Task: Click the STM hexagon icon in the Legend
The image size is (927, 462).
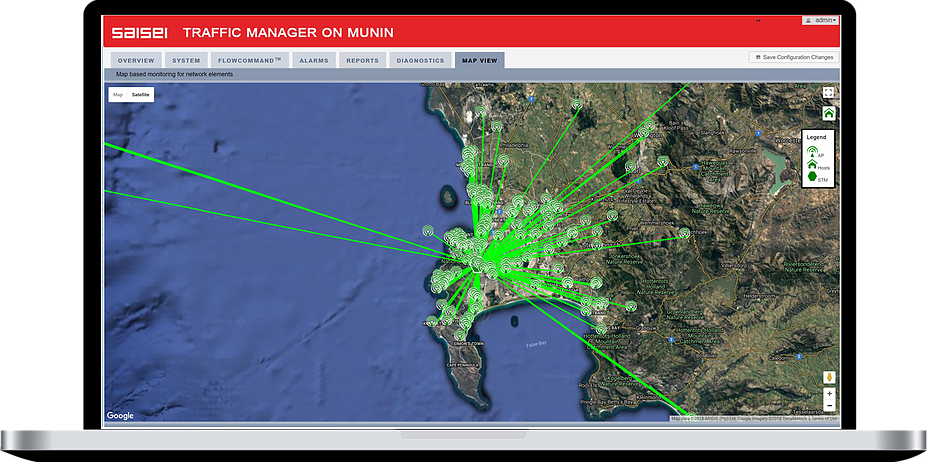Action: click(812, 177)
